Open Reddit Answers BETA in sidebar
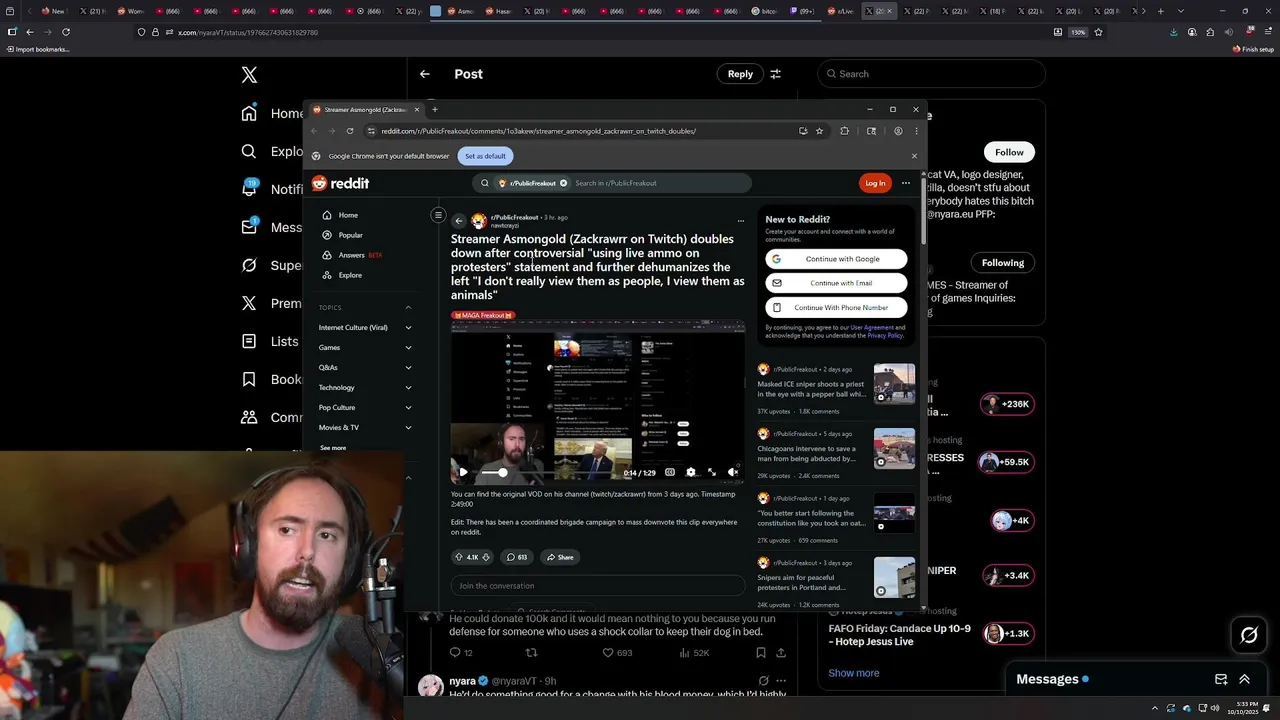Screen dimensions: 1280x720 pyautogui.click(x=352, y=255)
